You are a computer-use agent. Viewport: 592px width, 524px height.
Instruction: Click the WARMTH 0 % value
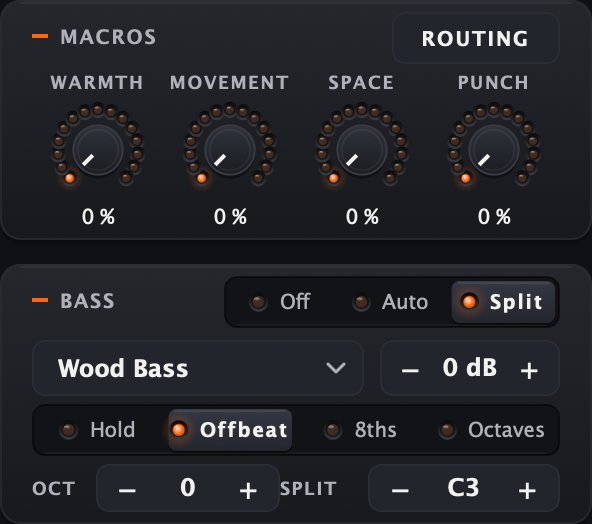pos(98,217)
